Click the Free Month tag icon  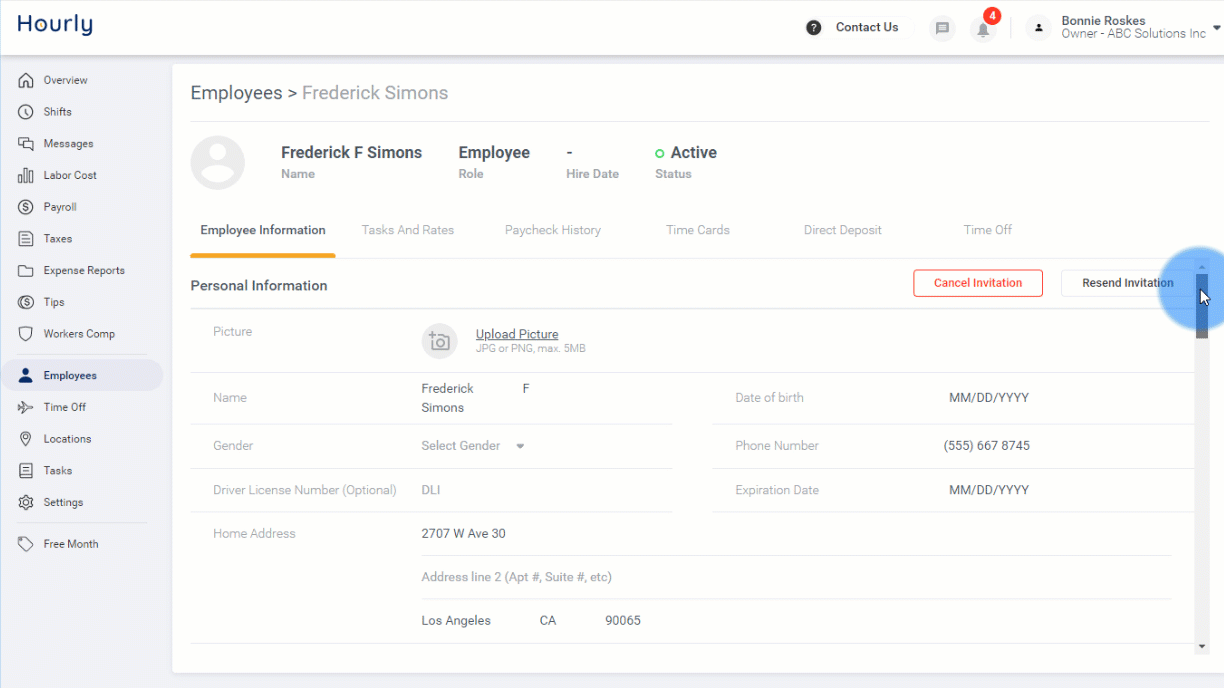tap(26, 544)
